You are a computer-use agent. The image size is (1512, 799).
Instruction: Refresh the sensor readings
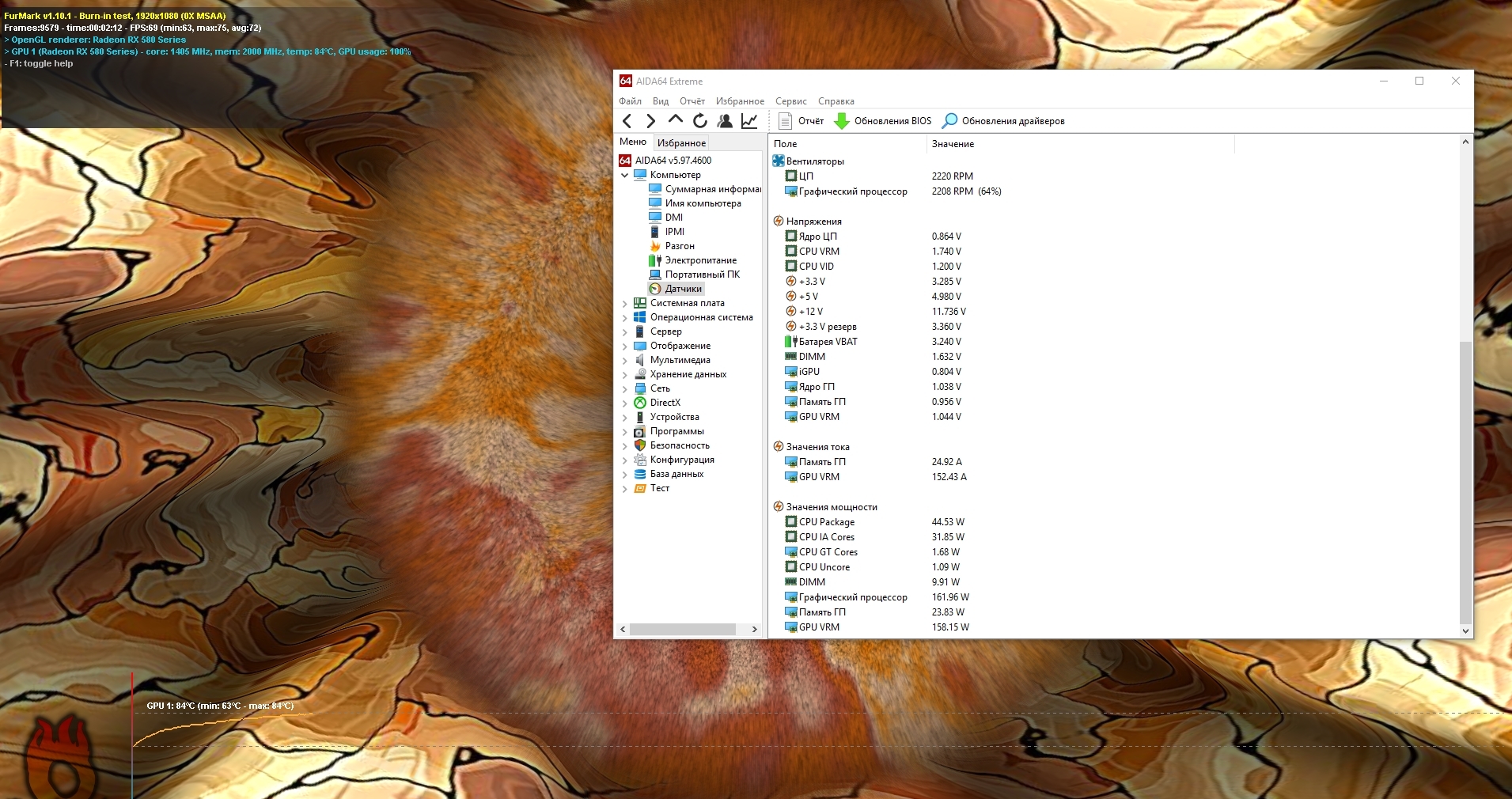click(700, 121)
